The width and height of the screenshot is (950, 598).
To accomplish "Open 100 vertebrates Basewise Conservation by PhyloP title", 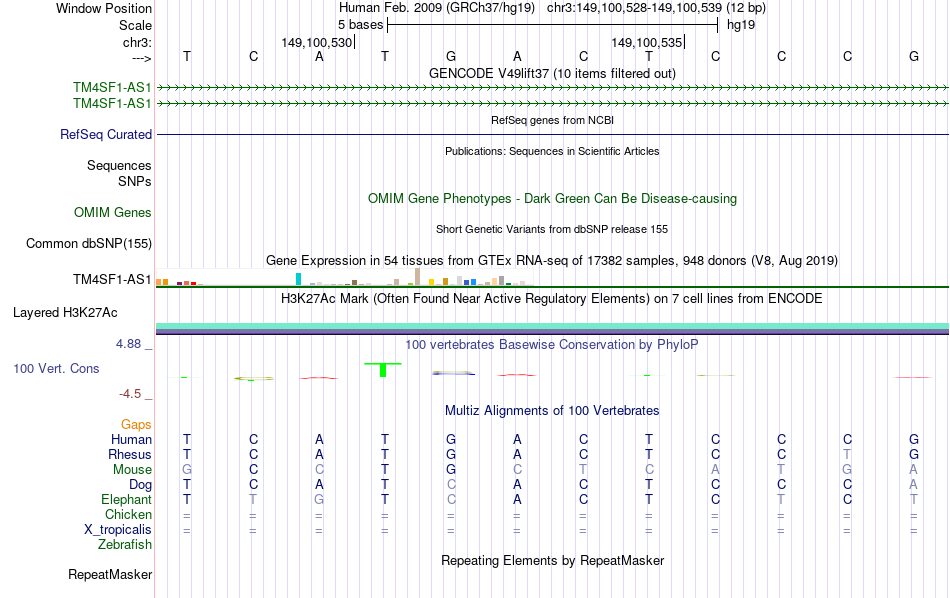I will click(552, 345).
